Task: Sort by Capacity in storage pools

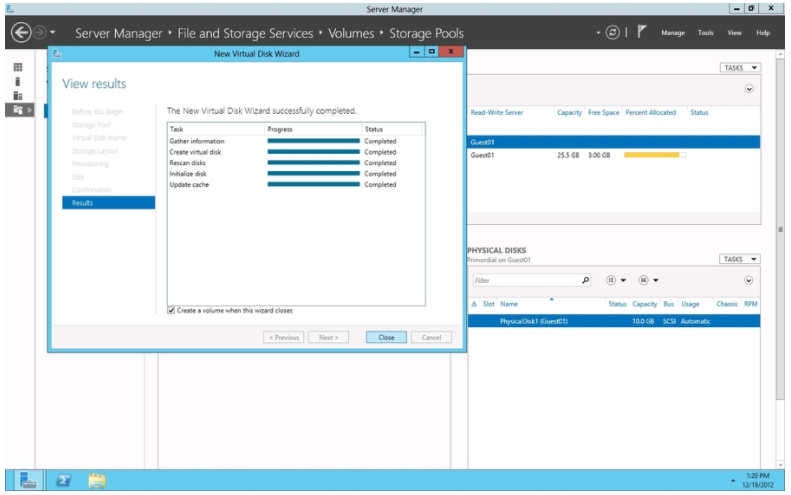Action: point(569,113)
